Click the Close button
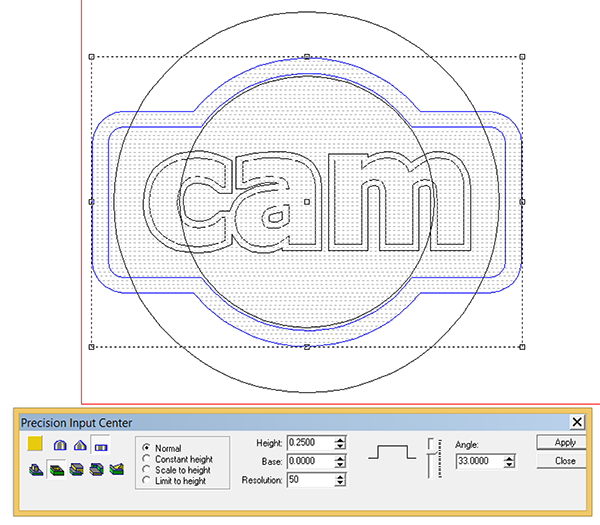This screenshot has height=525, width=600. (x=561, y=461)
